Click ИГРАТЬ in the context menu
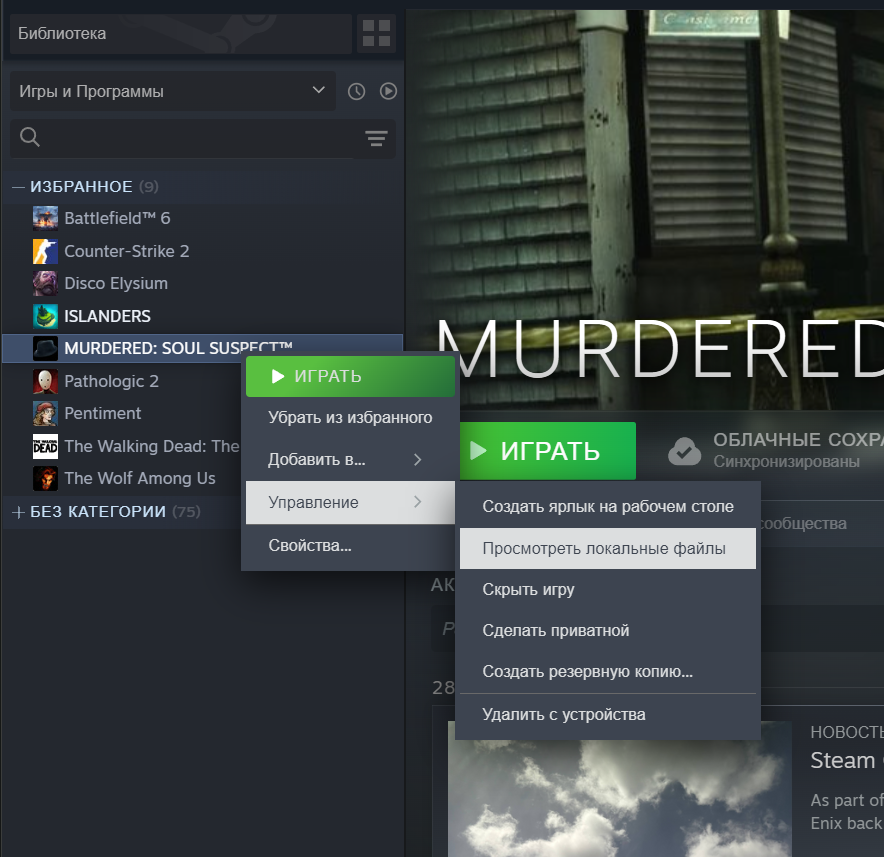Screen dimensions: 884x857 (x=350, y=376)
